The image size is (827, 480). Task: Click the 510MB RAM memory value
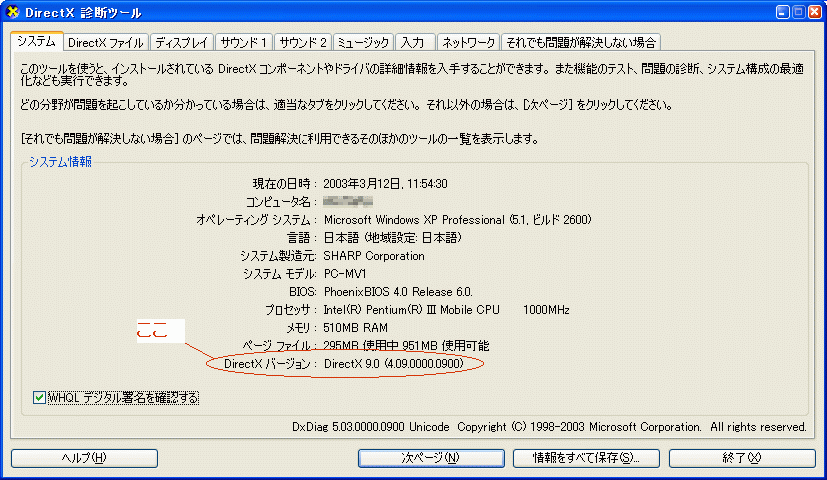[355, 328]
